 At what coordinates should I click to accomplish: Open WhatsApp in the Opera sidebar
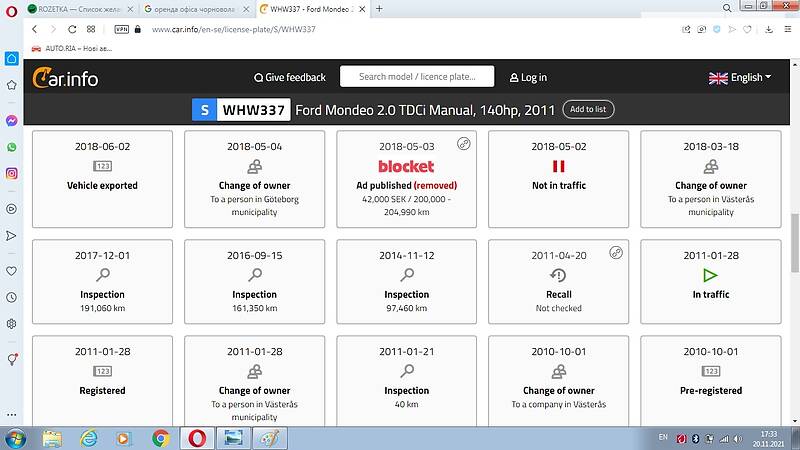pyautogui.click(x=11, y=146)
